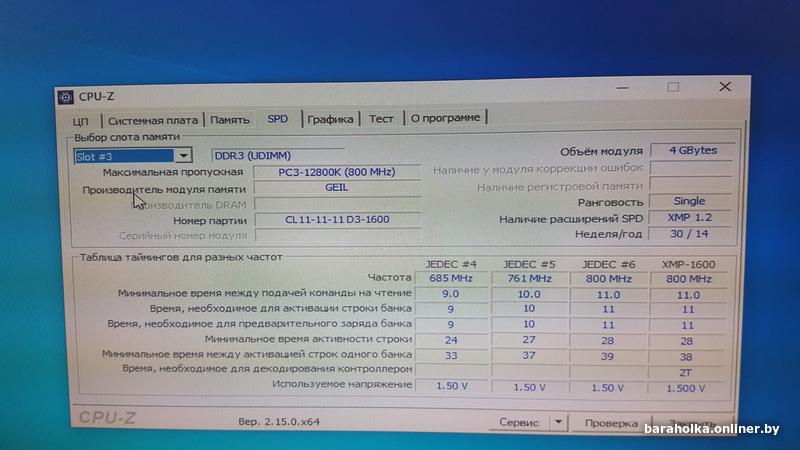This screenshot has width=800, height=450.
Task: Switch to the Системная плата tab
Action: pos(153,120)
